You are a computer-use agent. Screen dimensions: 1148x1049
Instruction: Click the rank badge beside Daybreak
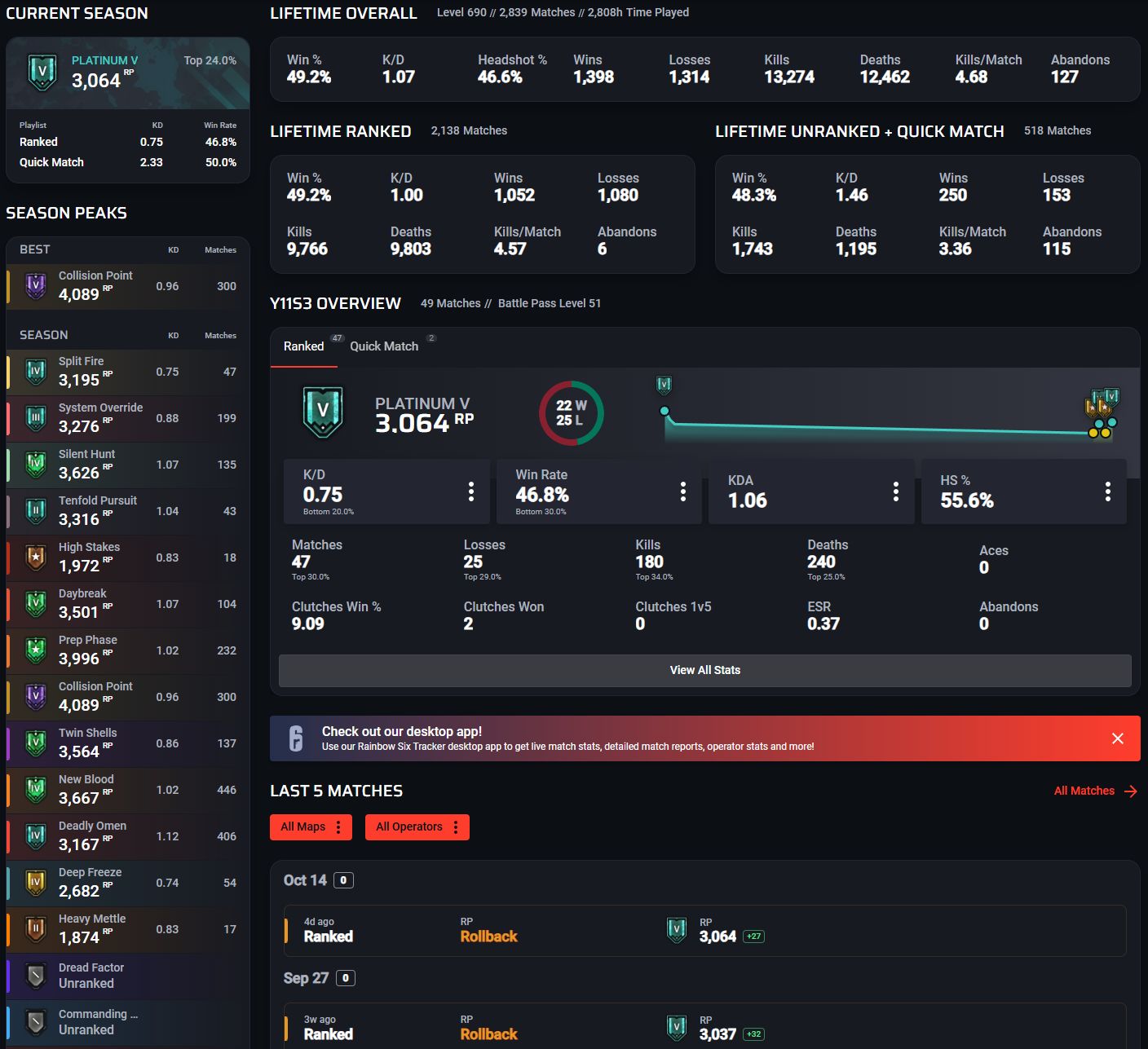(x=36, y=604)
